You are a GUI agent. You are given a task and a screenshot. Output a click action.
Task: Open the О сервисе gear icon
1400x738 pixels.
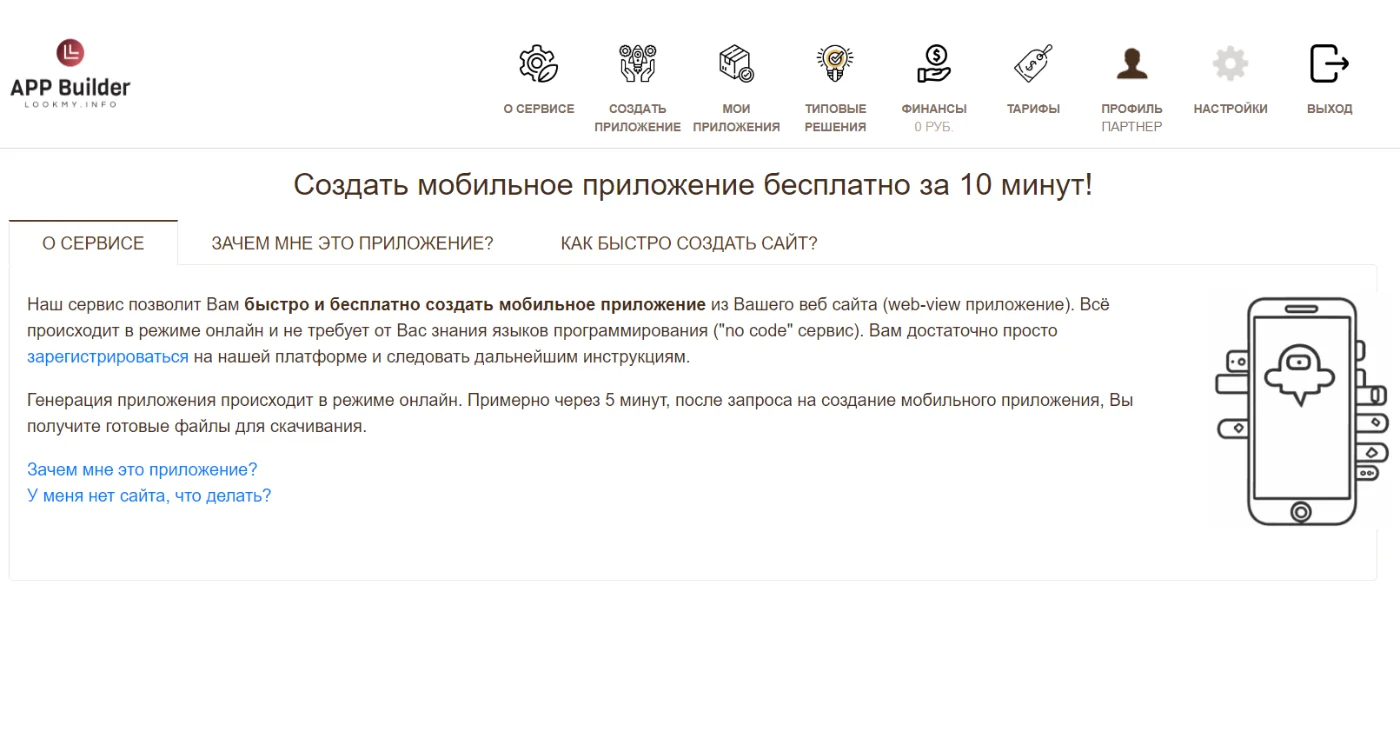[538, 63]
